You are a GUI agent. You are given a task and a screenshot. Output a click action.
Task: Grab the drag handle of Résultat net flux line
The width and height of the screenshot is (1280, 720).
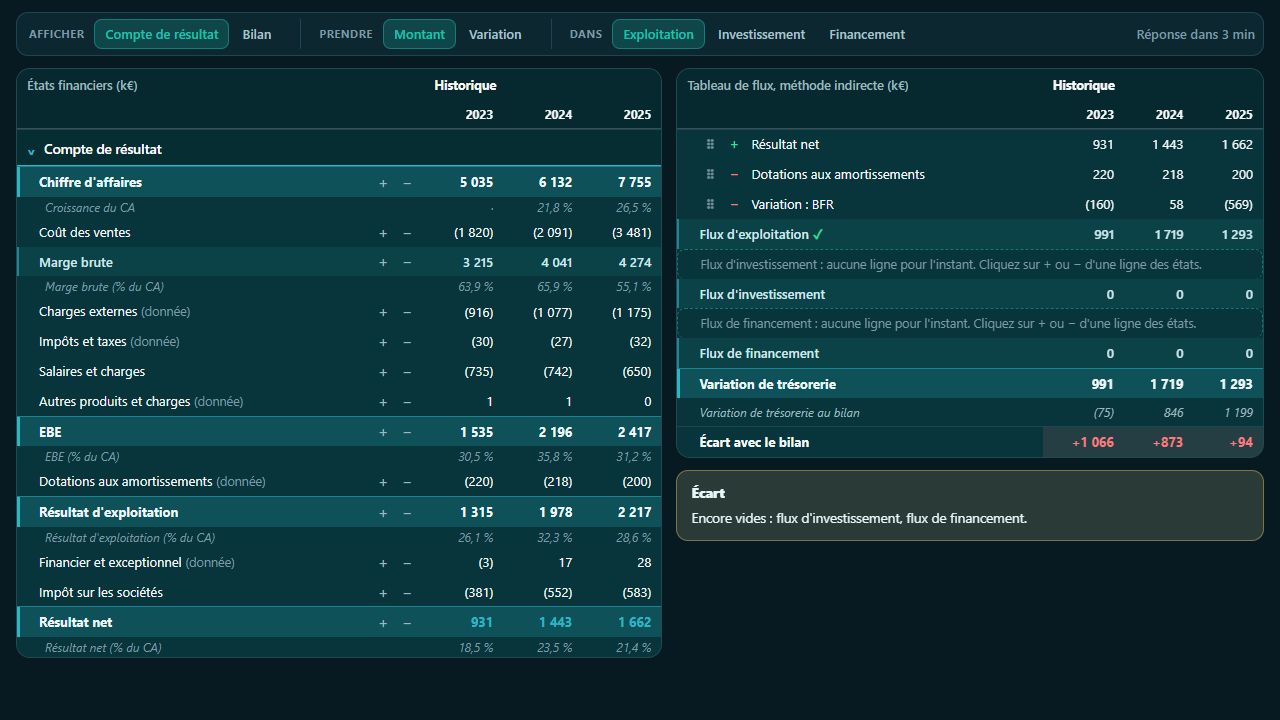pos(710,144)
